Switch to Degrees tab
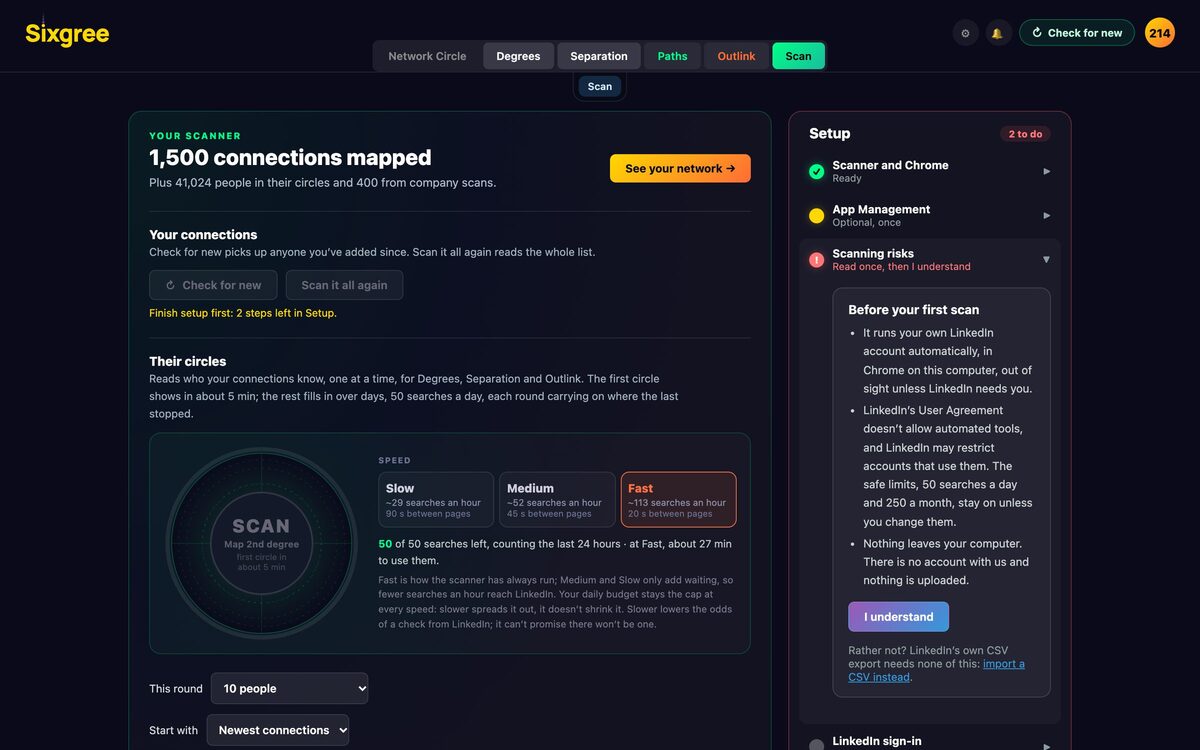1200x750 pixels. point(518,56)
